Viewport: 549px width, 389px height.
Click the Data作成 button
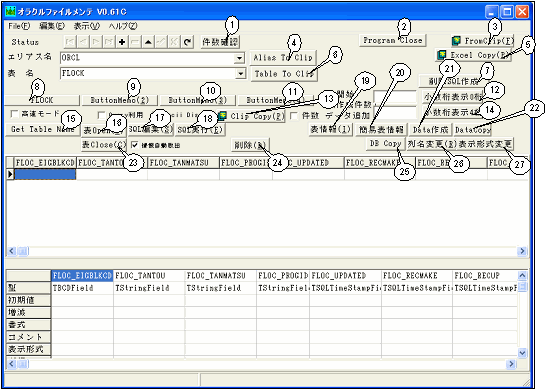431,130
